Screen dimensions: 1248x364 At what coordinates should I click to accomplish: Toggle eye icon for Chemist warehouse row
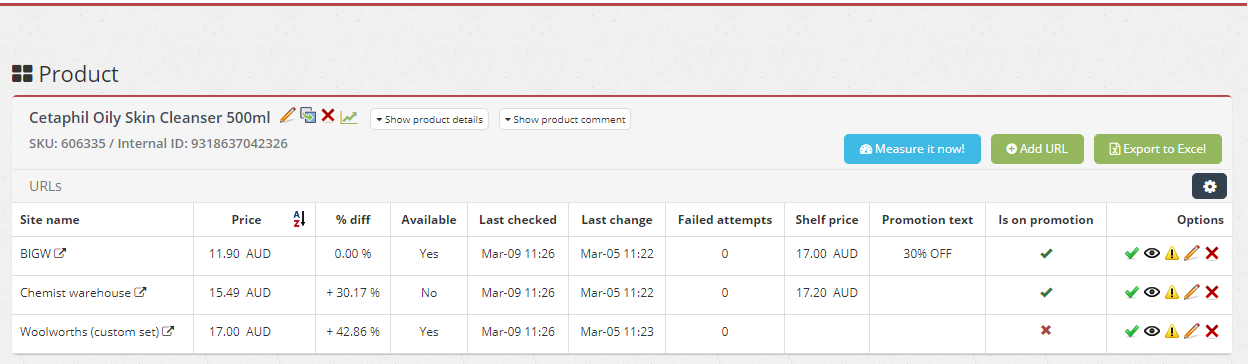tap(1151, 292)
